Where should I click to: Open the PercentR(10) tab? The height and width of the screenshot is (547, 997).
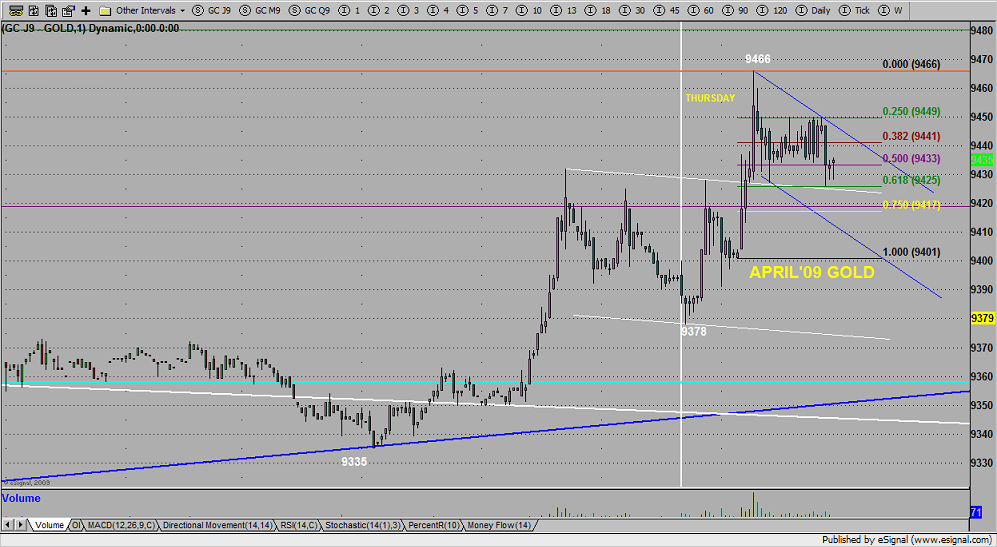[x=434, y=525]
